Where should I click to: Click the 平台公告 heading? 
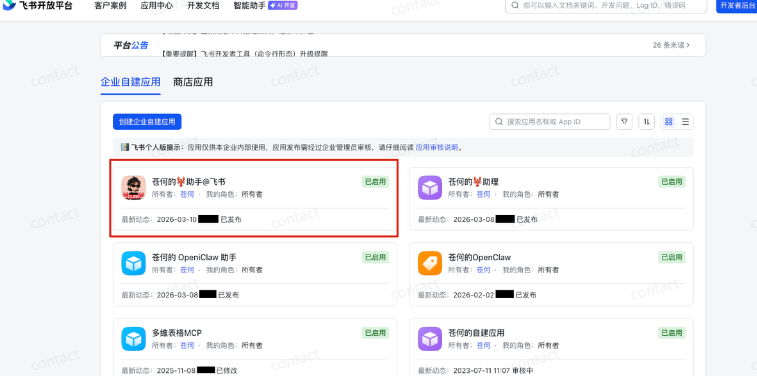[131, 45]
